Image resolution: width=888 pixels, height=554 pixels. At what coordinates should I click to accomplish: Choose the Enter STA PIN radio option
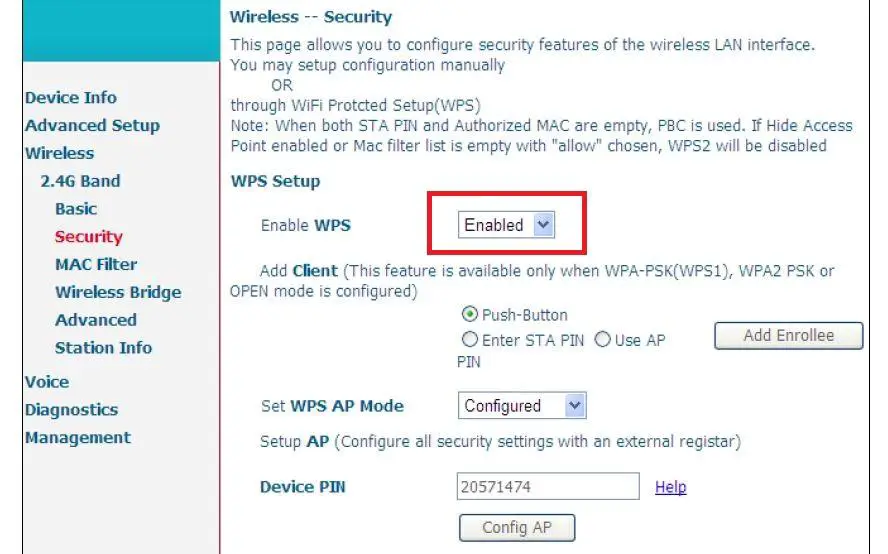pos(470,340)
